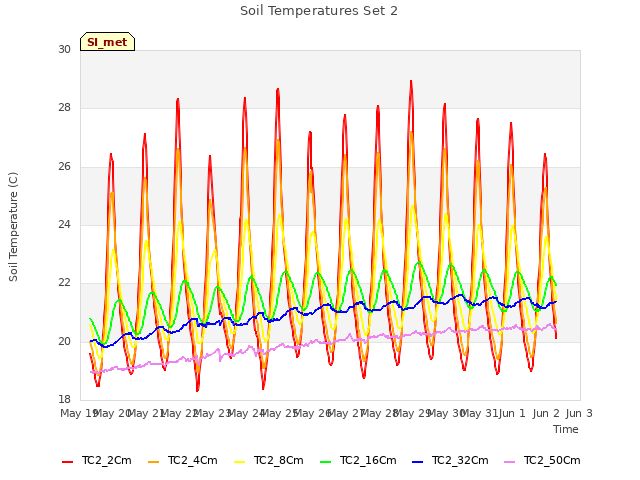This screenshot has height=480, width=640.
Task: Select the TC2_16Cm legend label
Action: (368, 460)
